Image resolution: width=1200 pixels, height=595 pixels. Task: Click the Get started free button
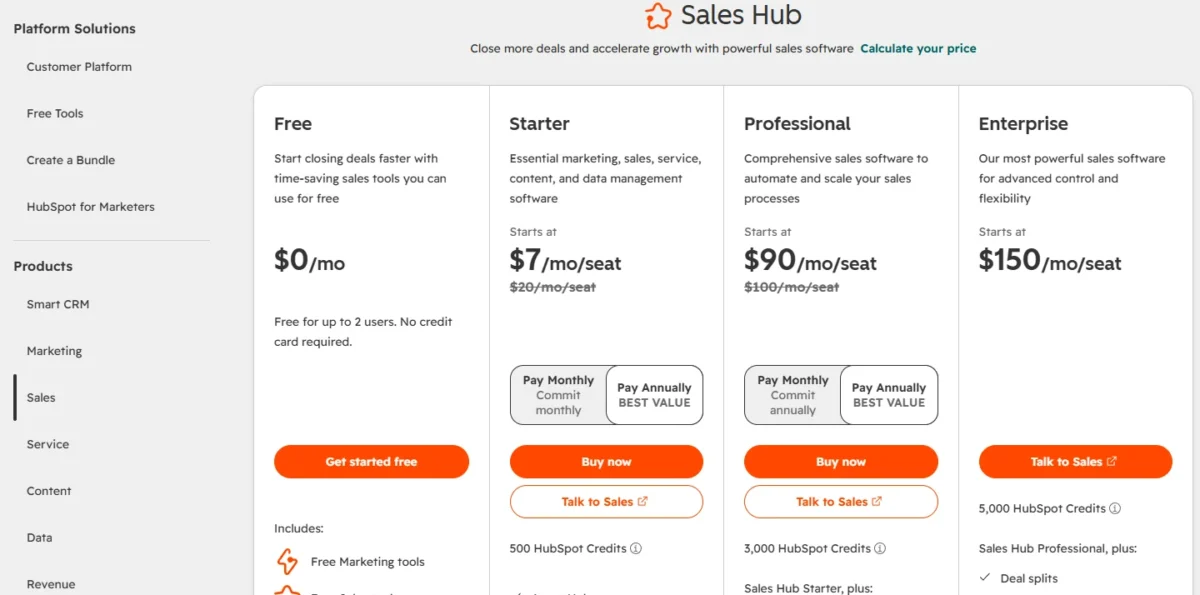point(371,461)
